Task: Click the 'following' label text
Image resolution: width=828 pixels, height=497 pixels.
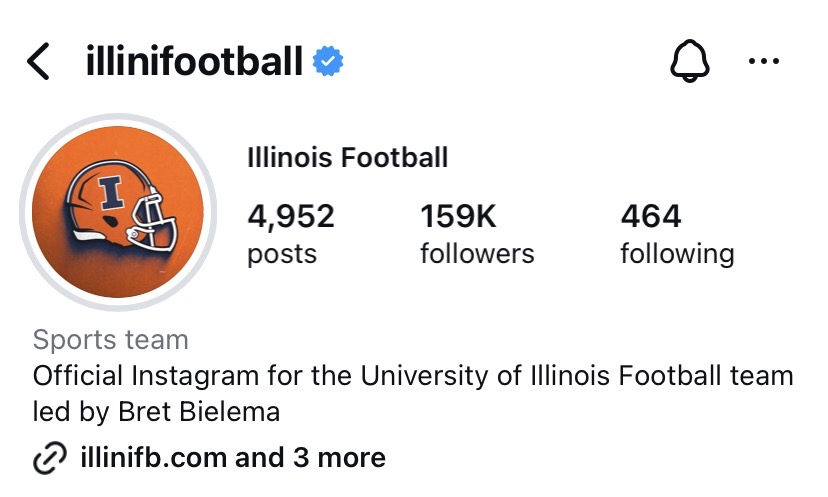Action: pos(677,254)
